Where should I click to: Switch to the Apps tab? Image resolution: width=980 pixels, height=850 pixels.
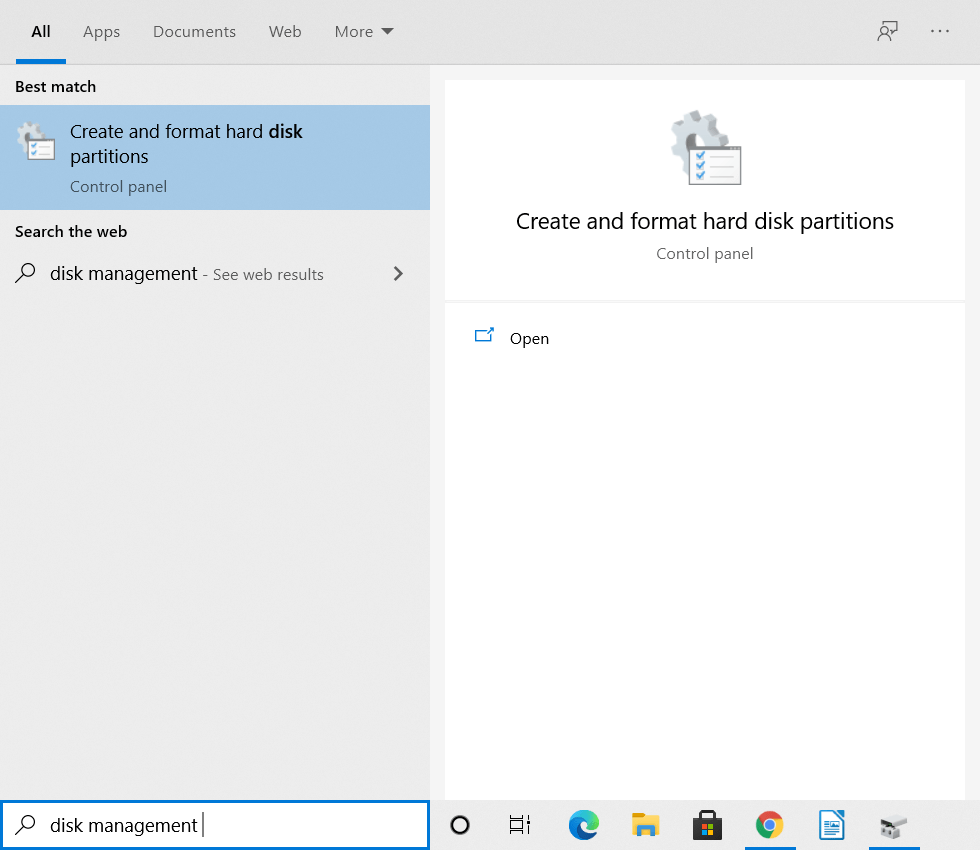[x=101, y=31]
